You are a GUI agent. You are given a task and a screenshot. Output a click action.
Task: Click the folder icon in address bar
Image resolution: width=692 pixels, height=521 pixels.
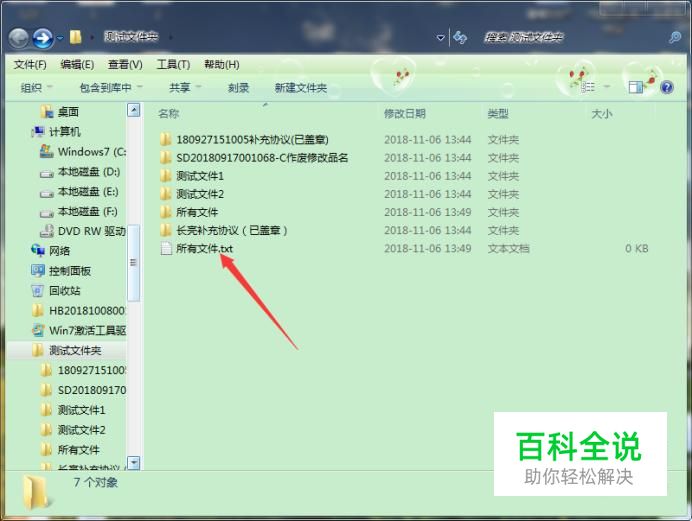pyautogui.click(x=75, y=37)
